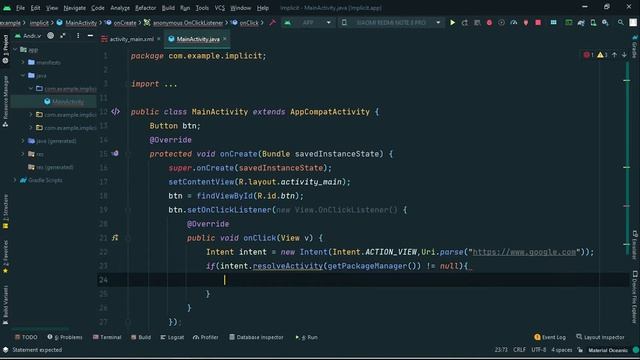640x360 pixels.
Task: Click the Make Project hammer icon
Action: tap(273, 22)
